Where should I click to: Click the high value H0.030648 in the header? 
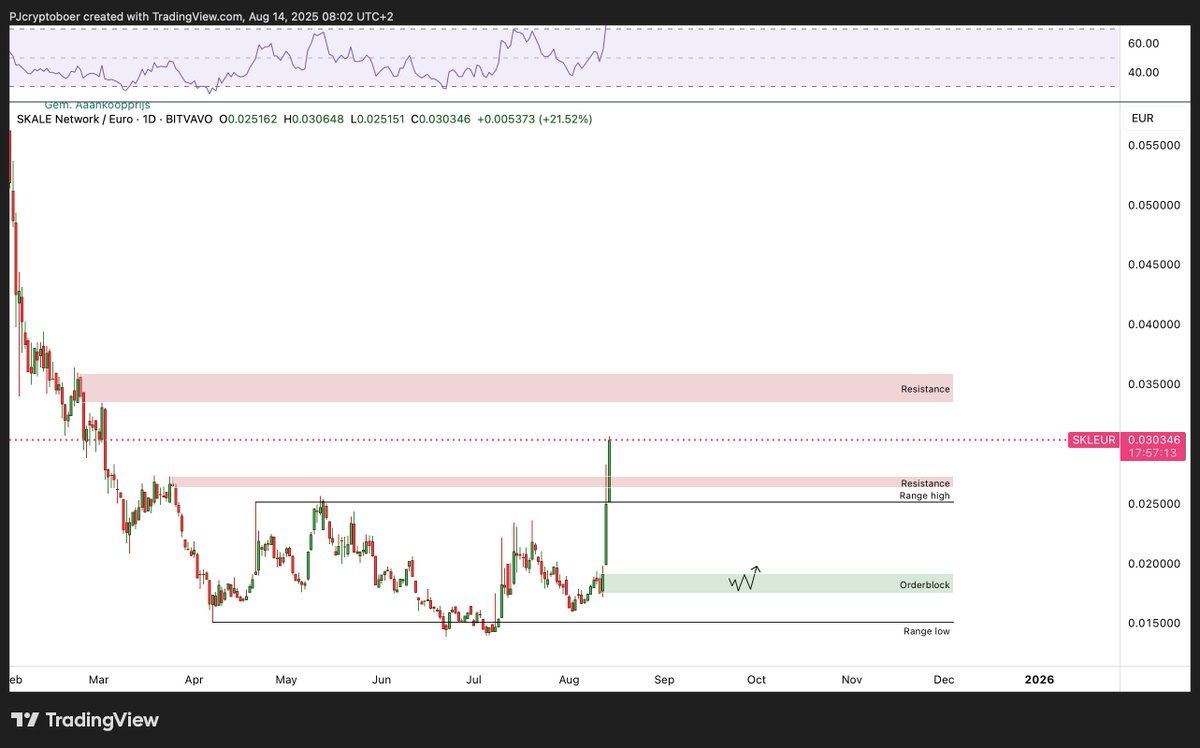click(x=315, y=119)
